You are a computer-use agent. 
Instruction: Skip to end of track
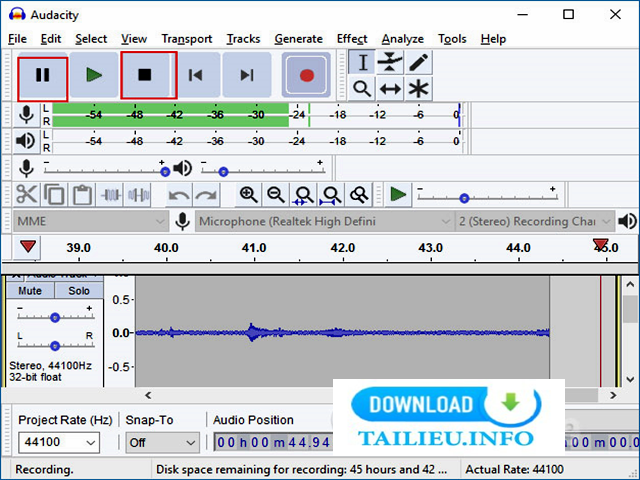coord(247,76)
